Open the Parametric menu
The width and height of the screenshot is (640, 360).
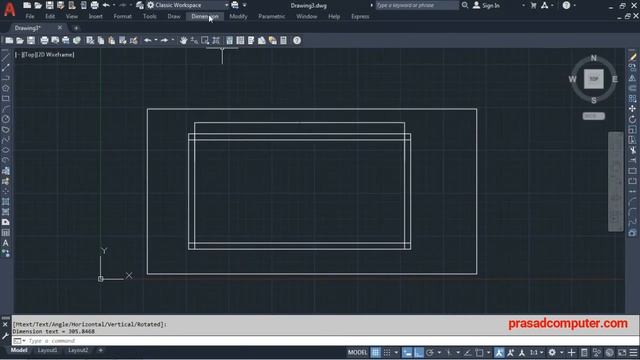[271, 17]
